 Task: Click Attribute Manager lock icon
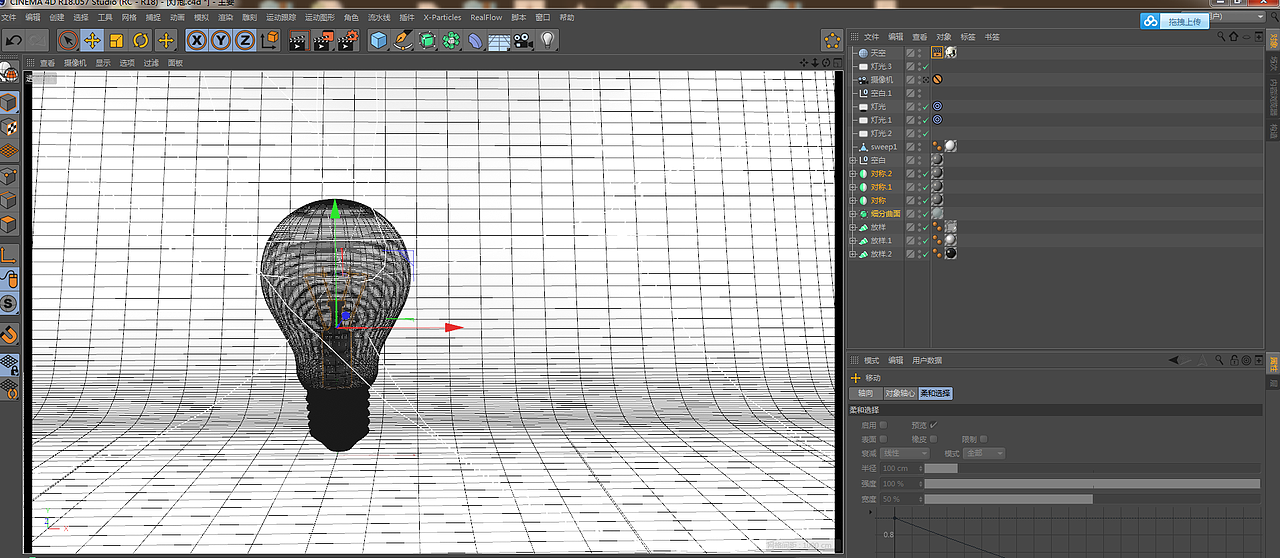coord(1234,360)
